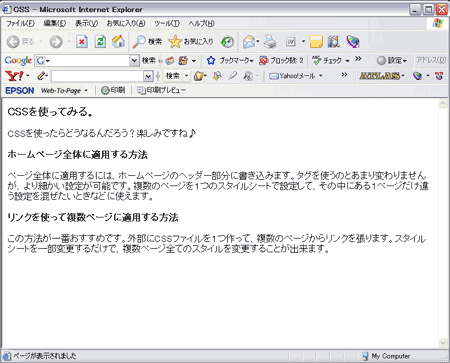Expand the Yahoo!メール dropdown arrow
The width and height of the screenshot is (450, 363).
[321, 76]
